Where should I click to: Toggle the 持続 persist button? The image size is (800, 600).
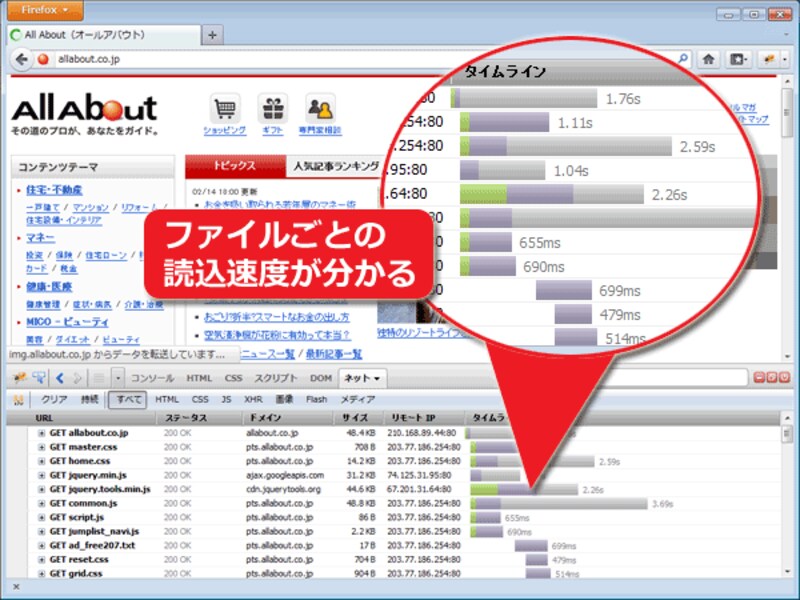(89, 399)
